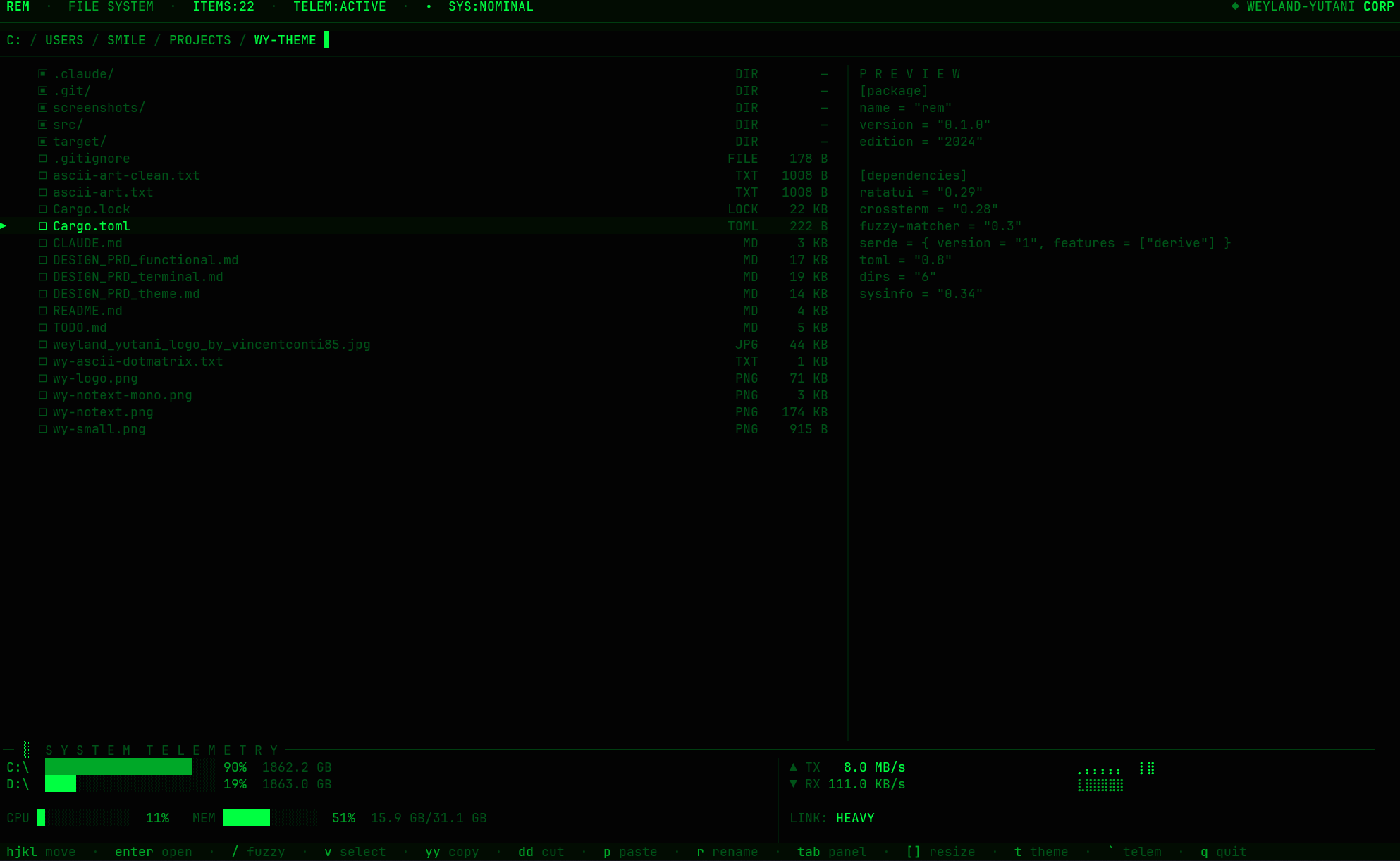Click PROJECTS in the breadcrumb path

click(199, 39)
